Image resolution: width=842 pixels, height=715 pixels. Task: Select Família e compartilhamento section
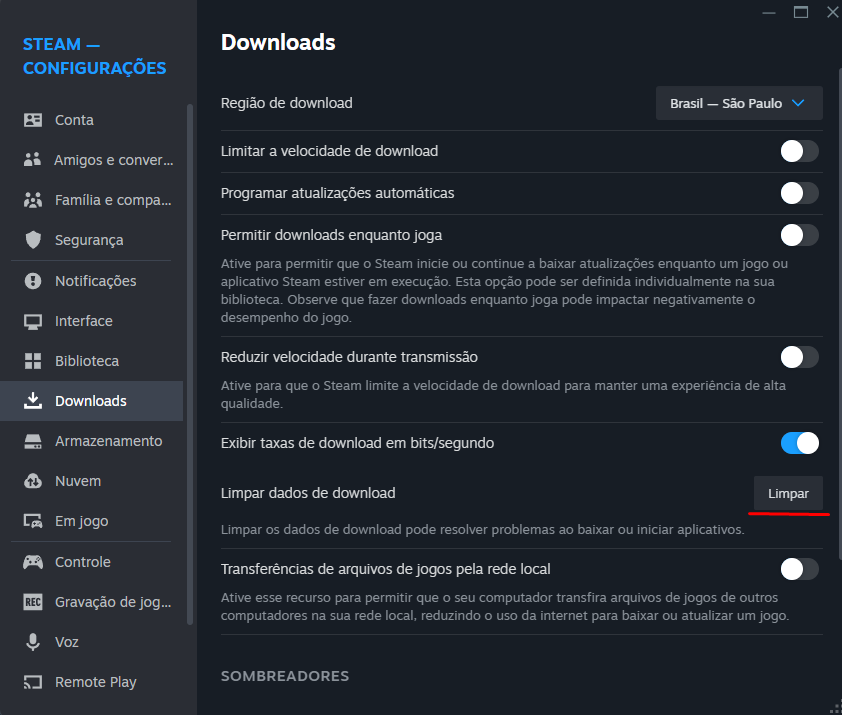point(91,200)
